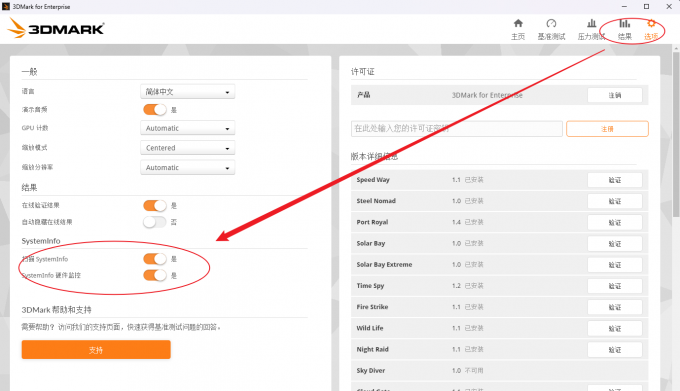Minimize the 3DMark window
The height and width of the screenshot is (391, 680).
624,7
